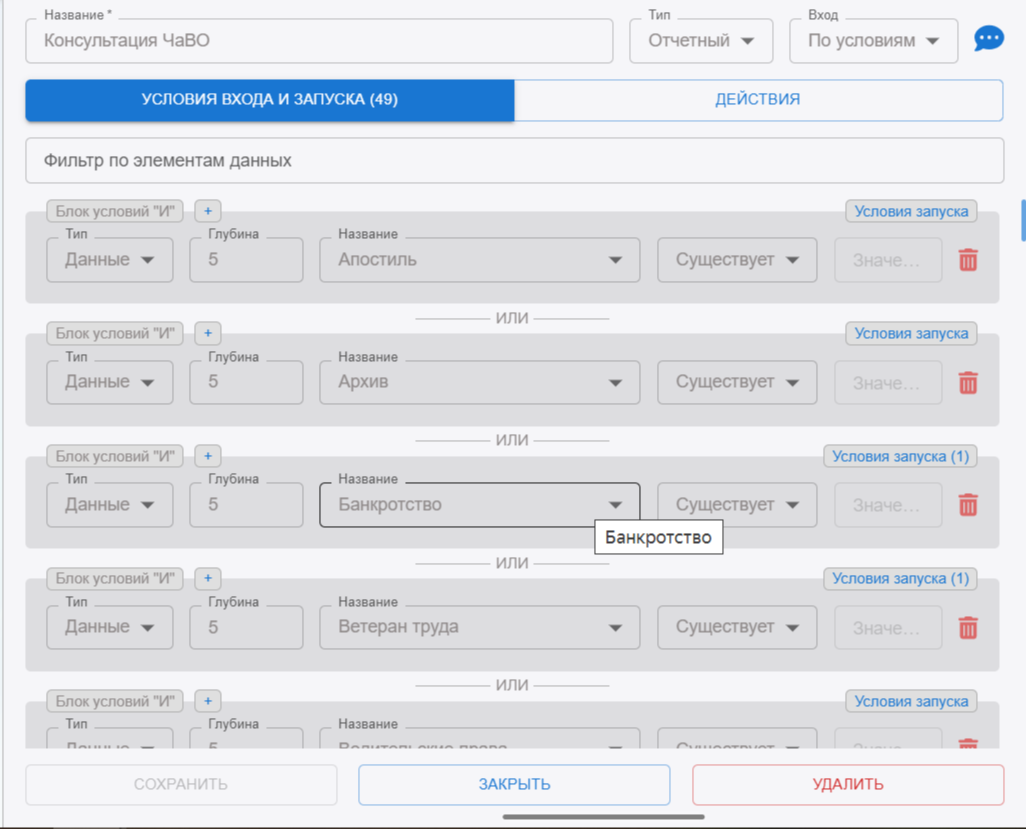Delete the Апостиль condition row
Image resolution: width=1026 pixels, height=829 pixels.
(967, 260)
